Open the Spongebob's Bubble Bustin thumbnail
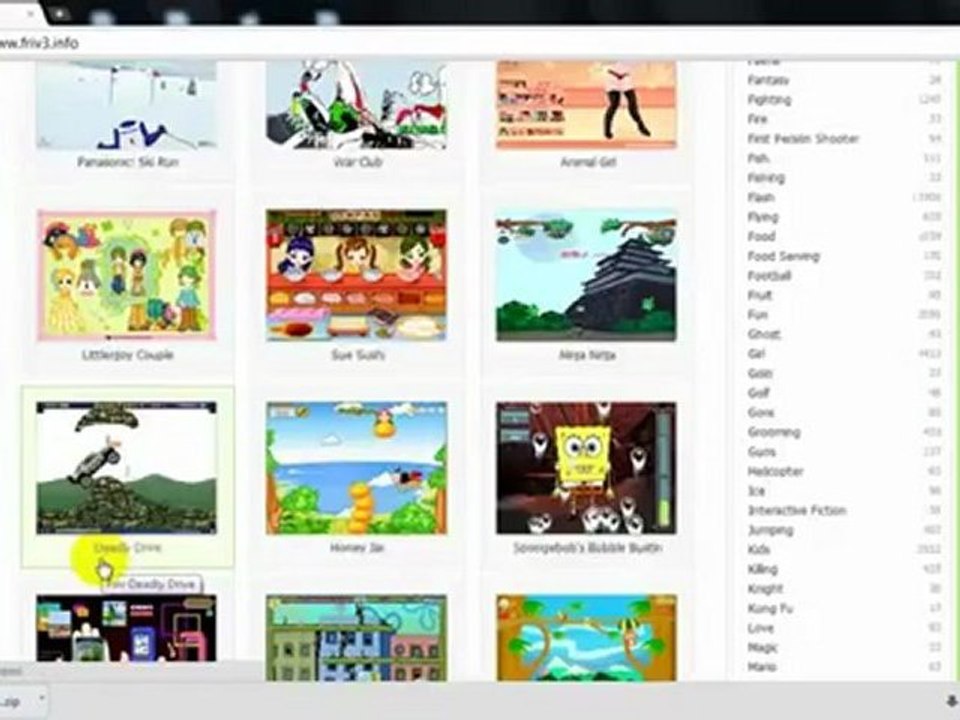This screenshot has width=960, height=720. pyautogui.click(x=587, y=468)
